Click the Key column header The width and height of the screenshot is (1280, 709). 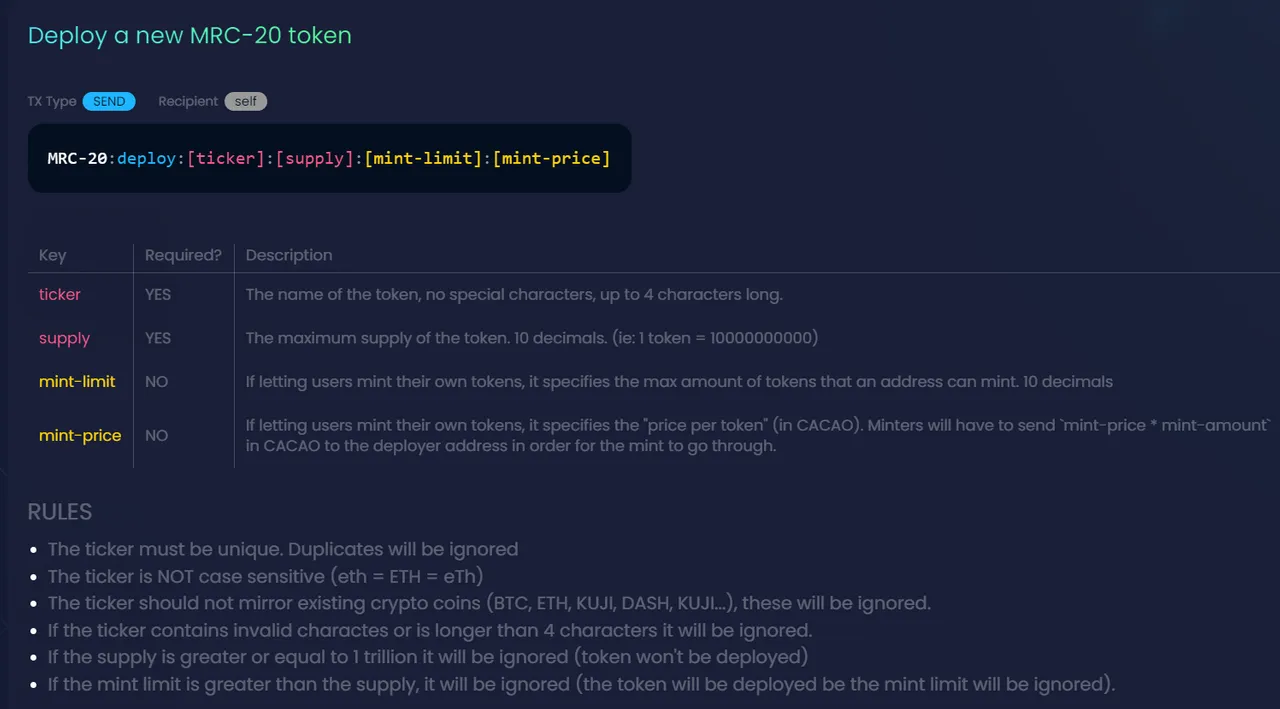pos(52,255)
